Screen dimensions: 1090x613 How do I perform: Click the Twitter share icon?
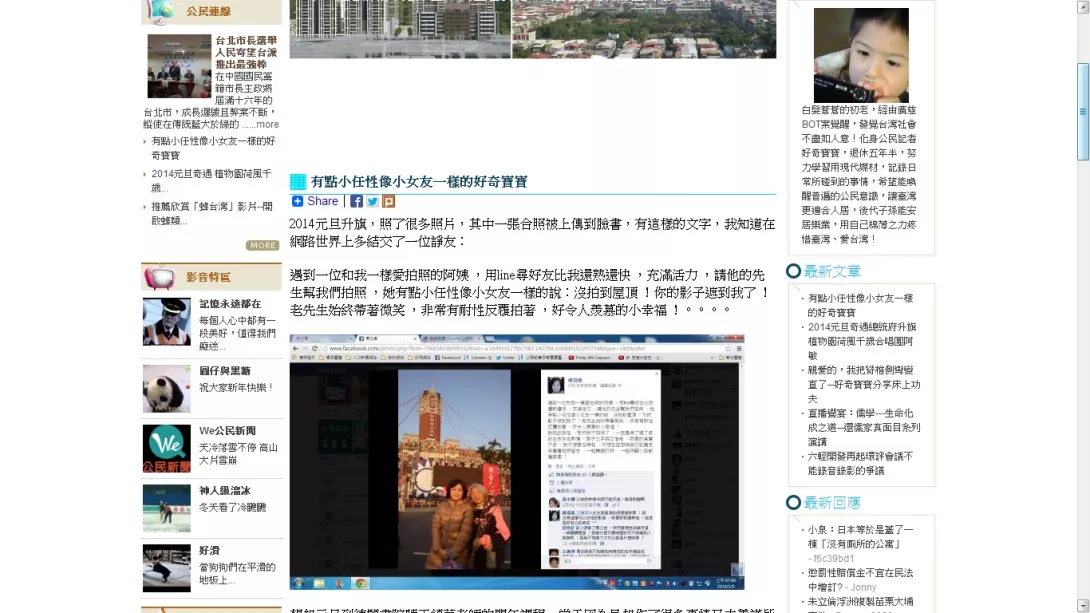pos(372,201)
